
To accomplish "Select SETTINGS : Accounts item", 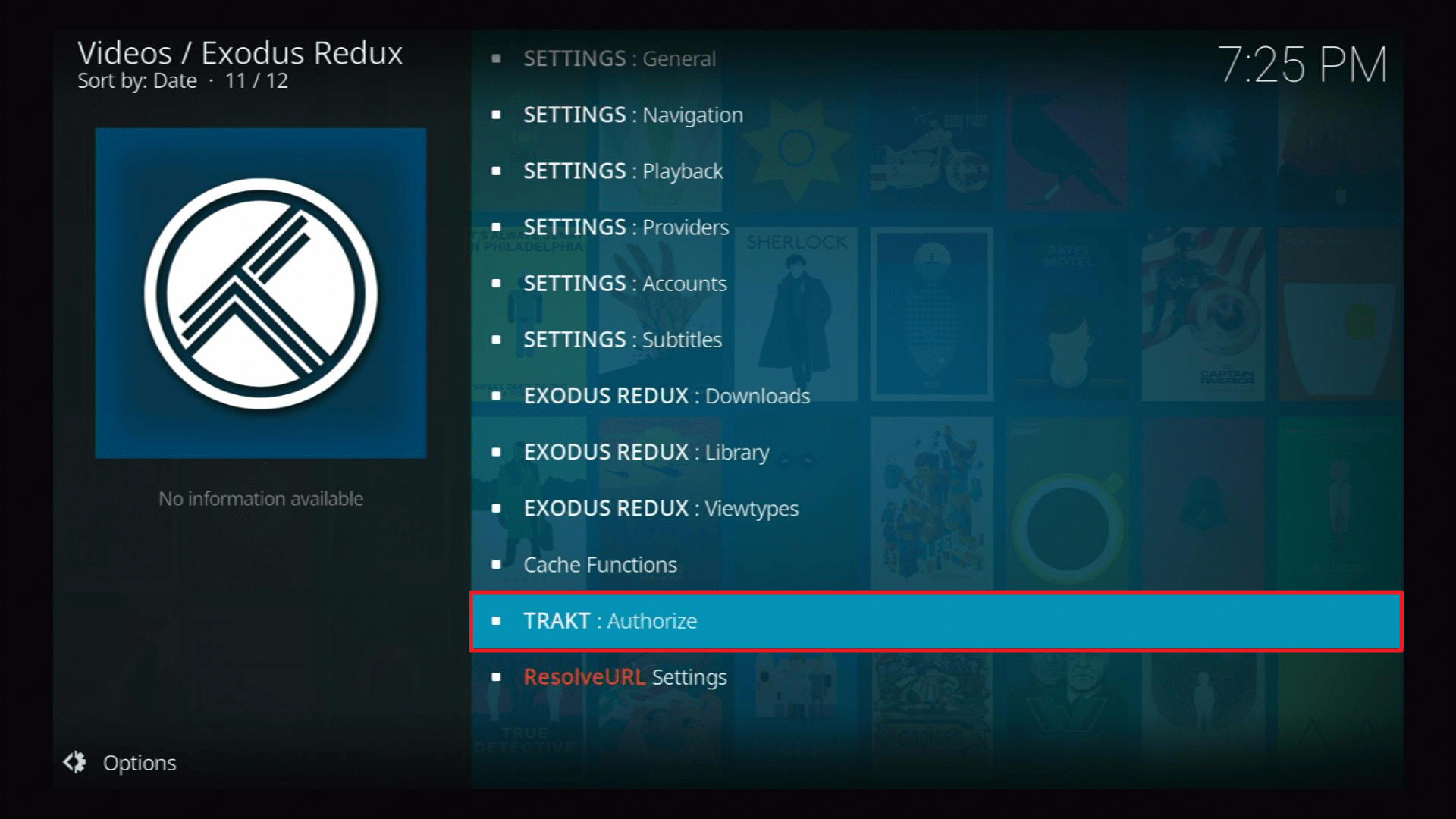I will pyautogui.click(x=625, y=284).
